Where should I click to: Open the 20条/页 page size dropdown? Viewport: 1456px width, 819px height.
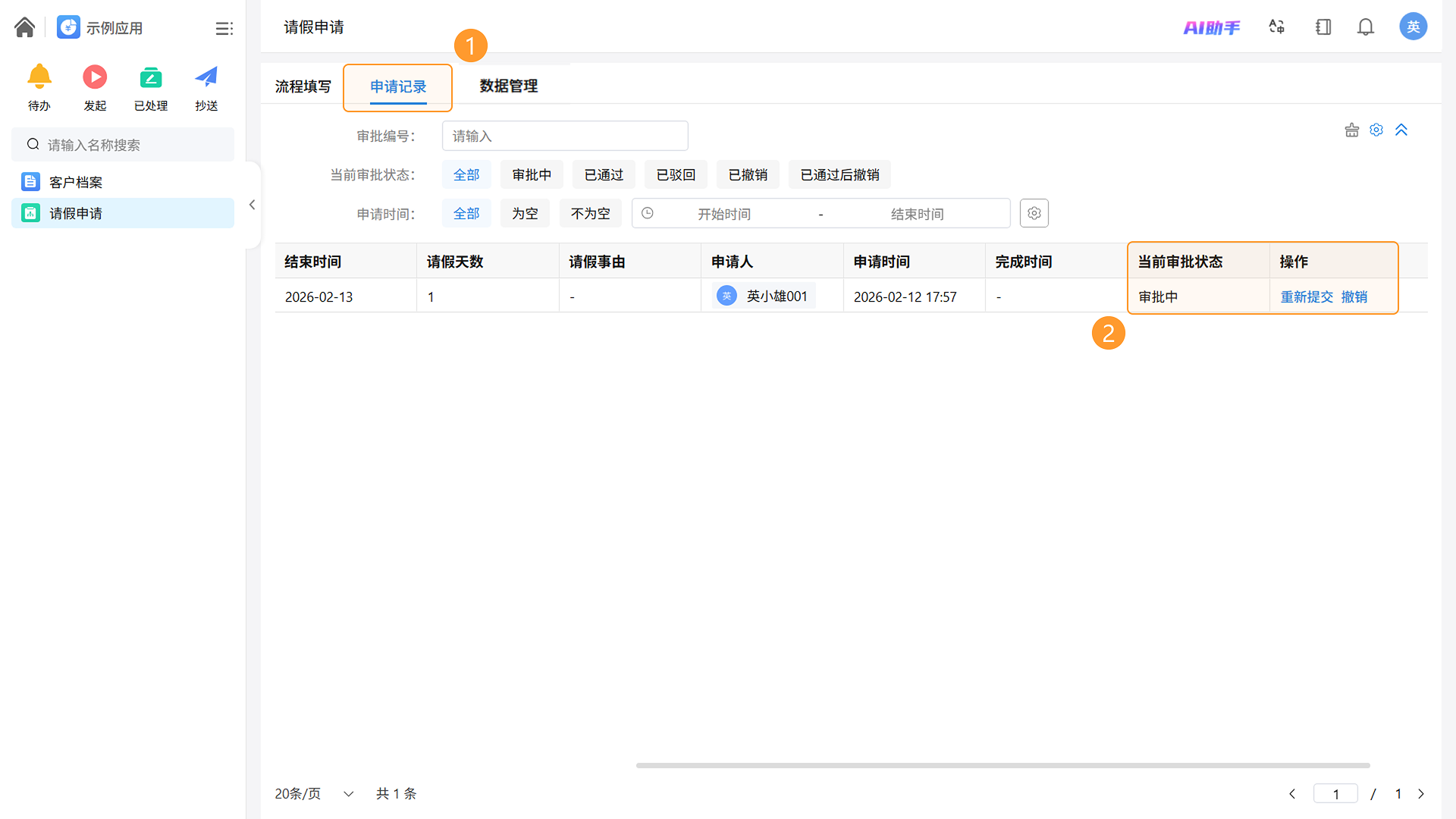pyautogui.click(x=314, y=794)
